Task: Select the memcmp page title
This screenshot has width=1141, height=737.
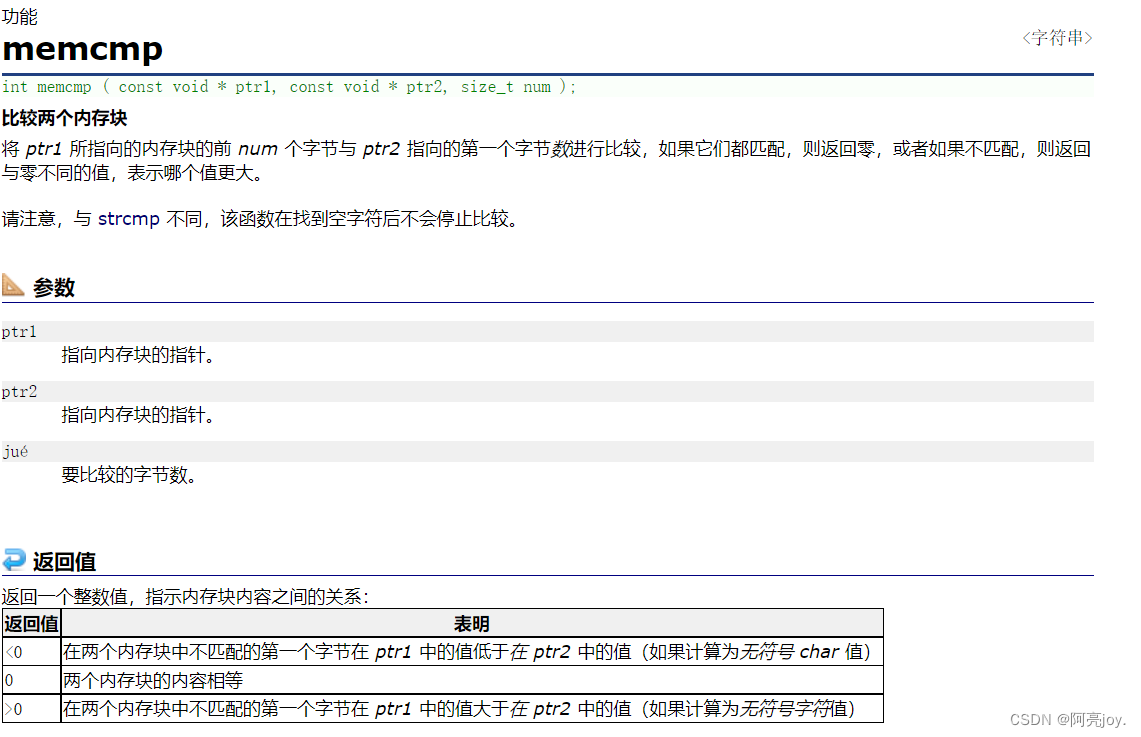Action: point(82,49)
